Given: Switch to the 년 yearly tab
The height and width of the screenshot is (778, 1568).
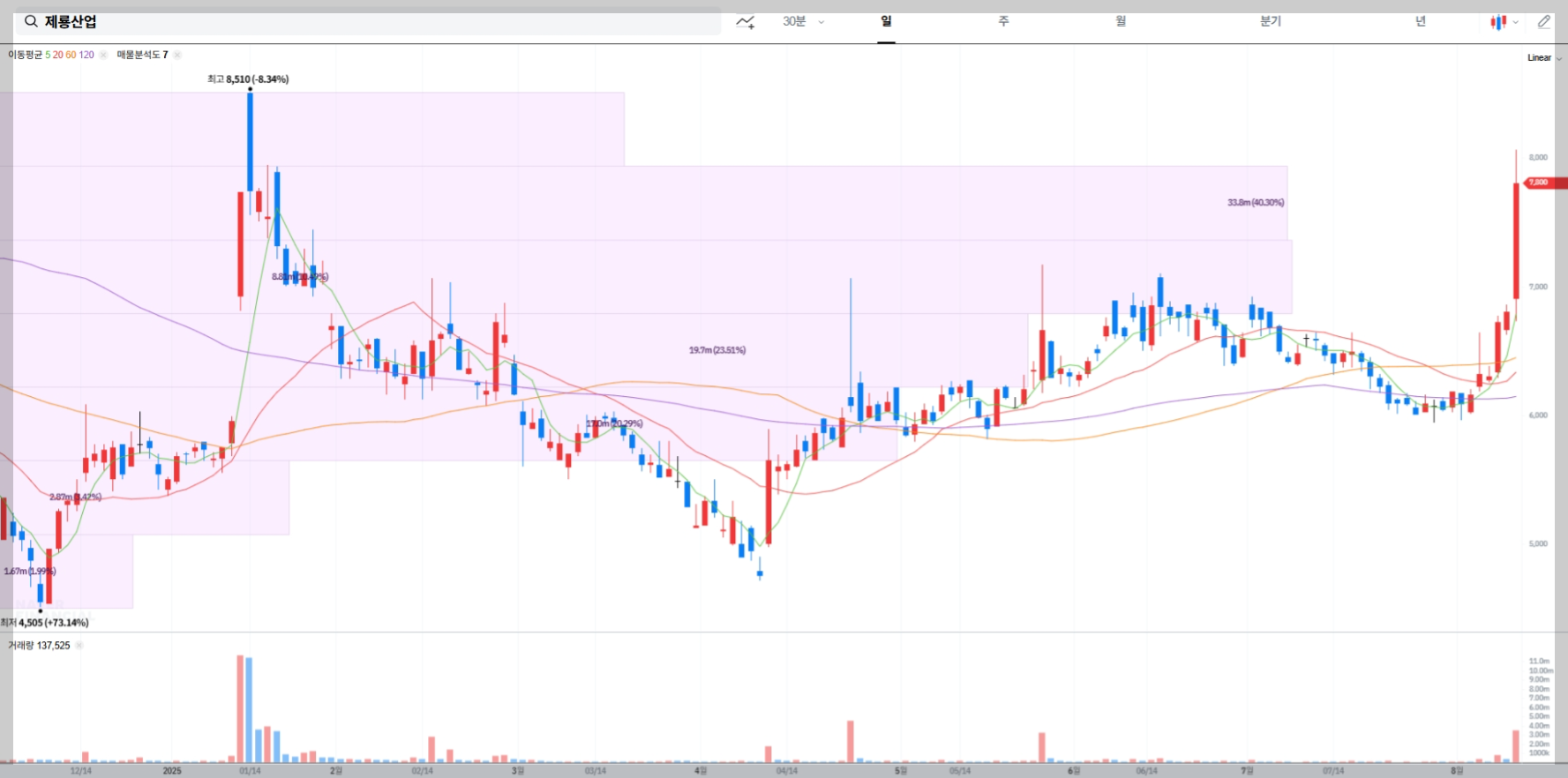Looking at the screenshot, I should pyautogui.click(x=1421, y=21).
